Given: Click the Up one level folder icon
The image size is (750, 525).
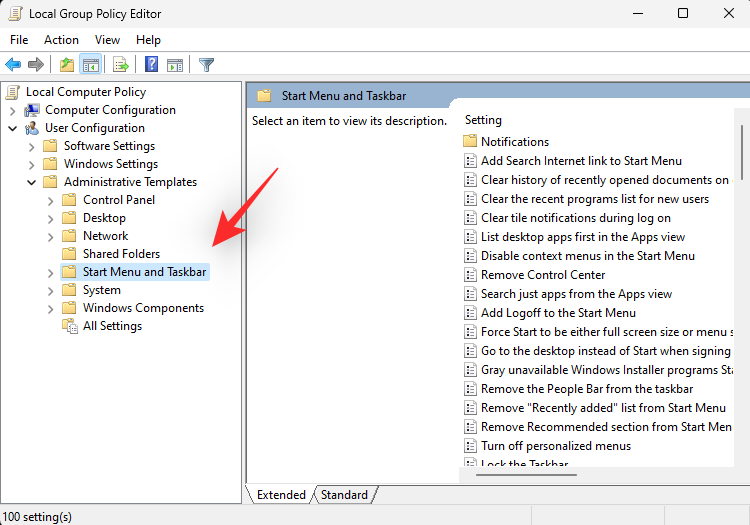Looking at the screenshot, I should coord(66,64).
